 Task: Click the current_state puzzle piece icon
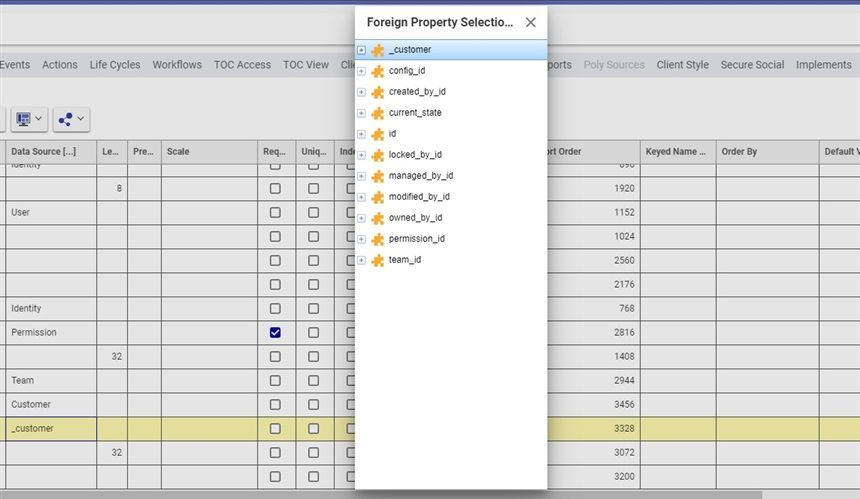click(x=377, y=113)
